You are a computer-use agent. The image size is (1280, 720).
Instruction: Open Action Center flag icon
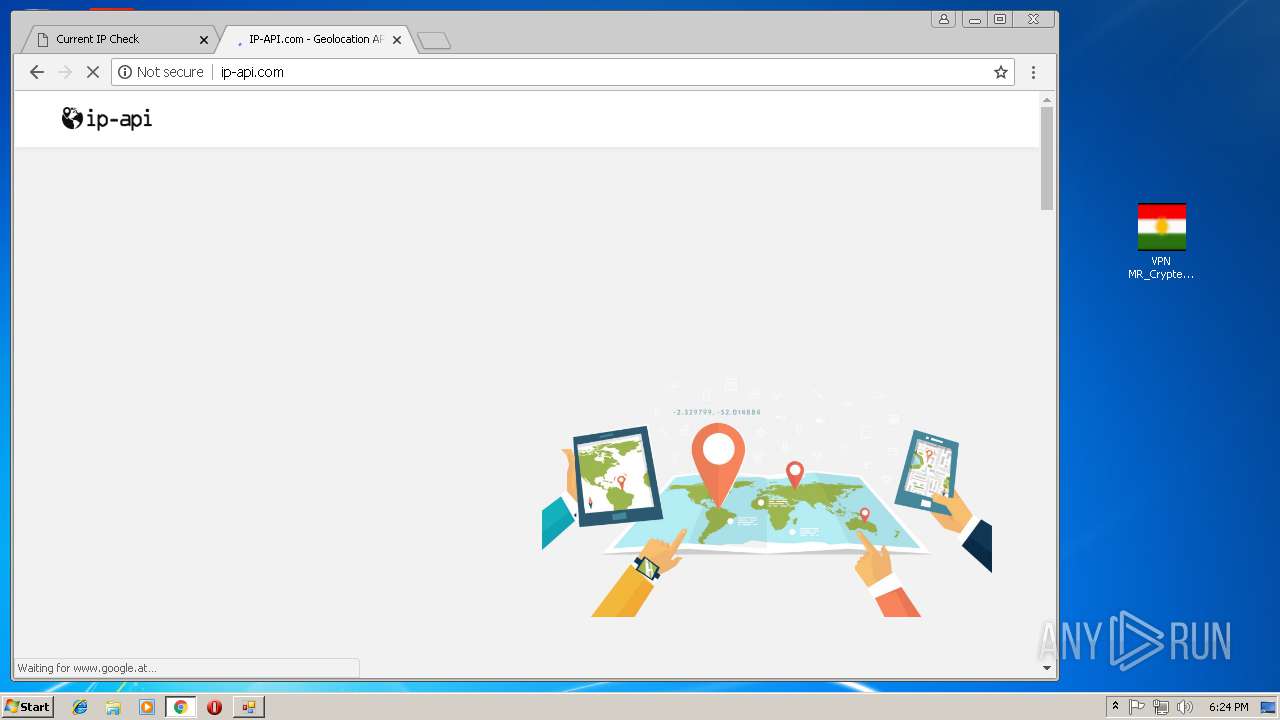[x=1137, y=707]
